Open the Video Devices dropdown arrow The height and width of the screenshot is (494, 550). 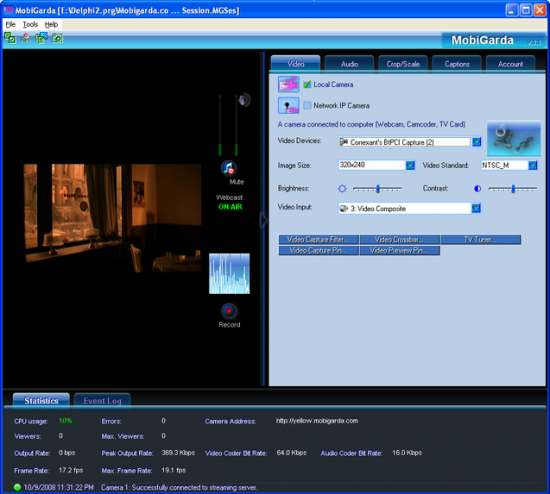(x=476, y=142)
